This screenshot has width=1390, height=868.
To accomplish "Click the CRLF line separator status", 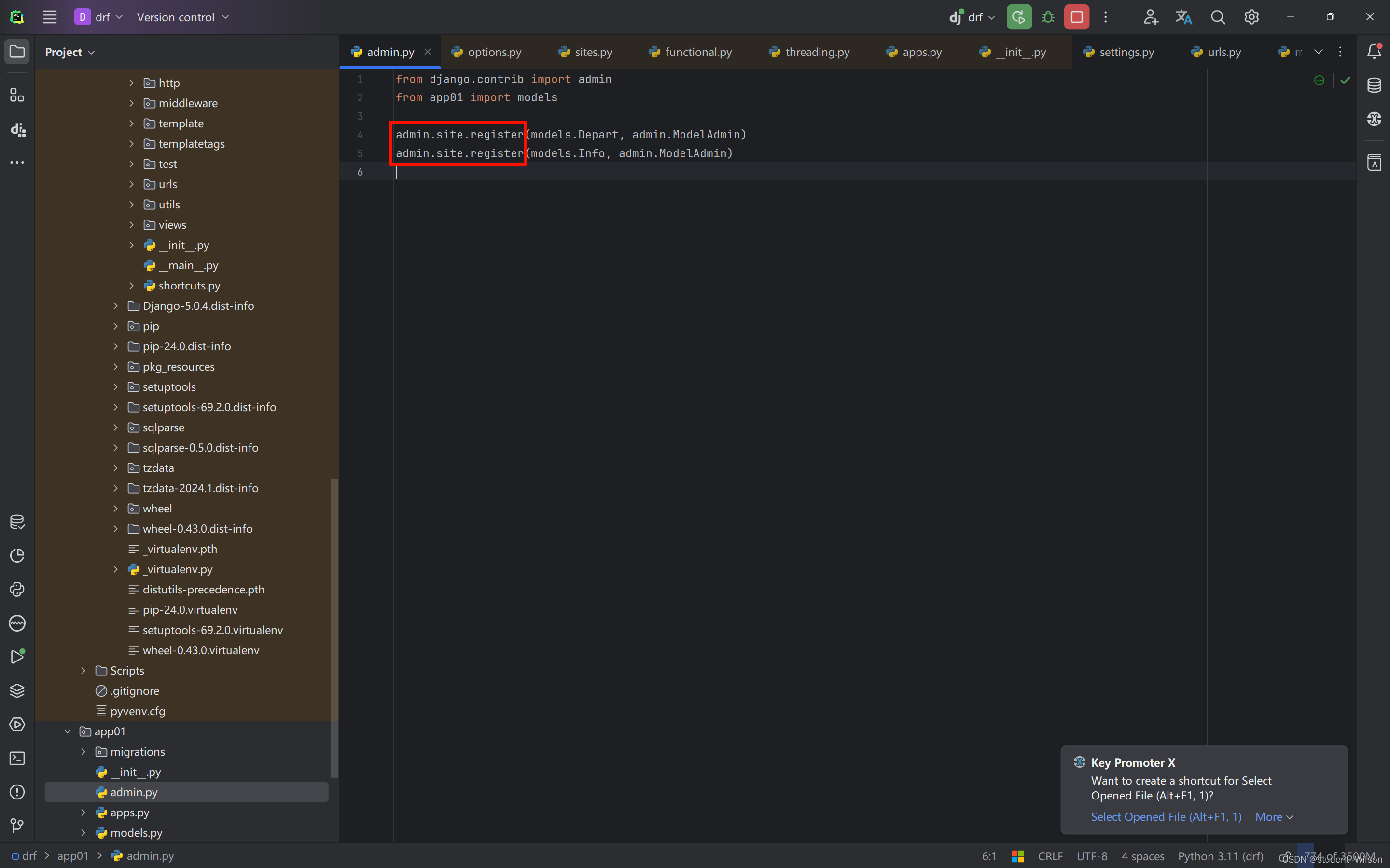I will click(x=1050, y=856).
